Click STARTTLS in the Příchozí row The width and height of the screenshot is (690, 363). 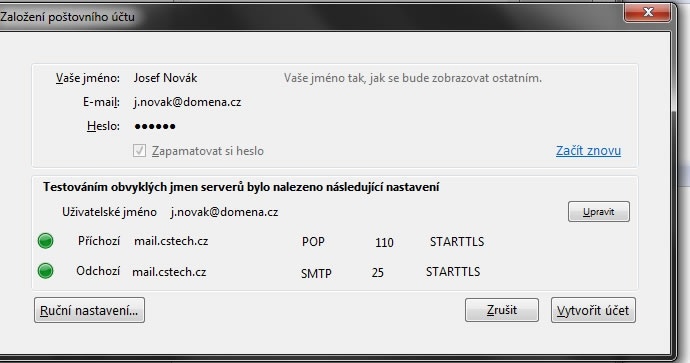457,242
